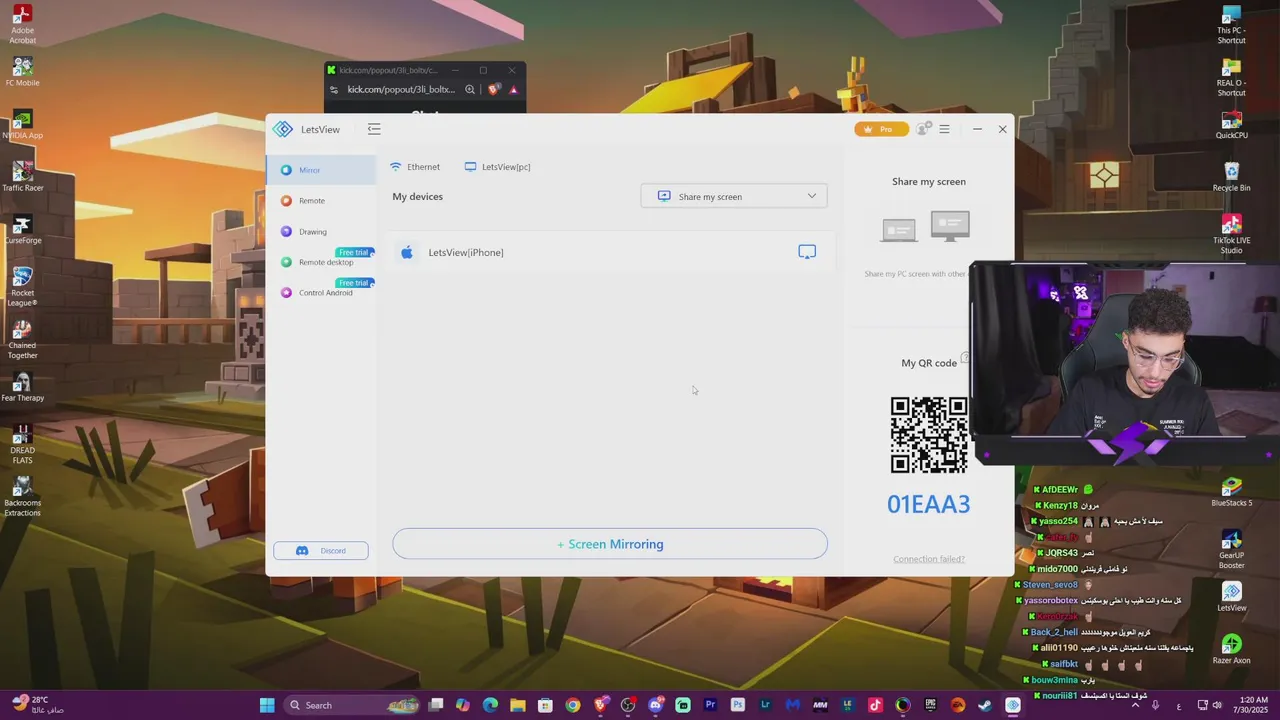
Task: Click the QR code image
Action: [929, 435]
